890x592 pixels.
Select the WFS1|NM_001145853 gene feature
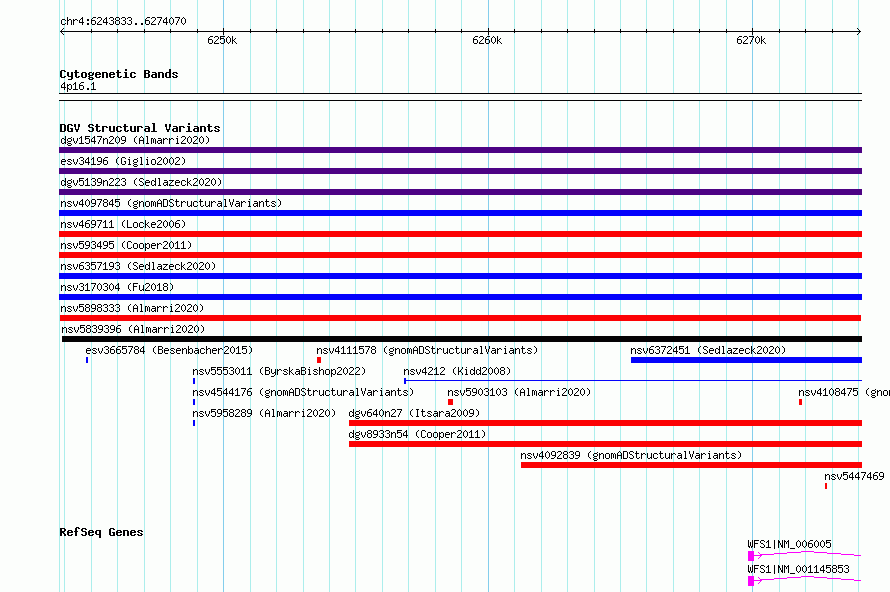tap(804, 580)
